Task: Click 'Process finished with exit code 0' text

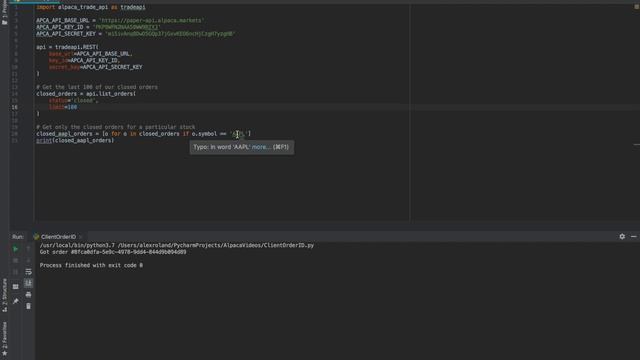Action: [91, 265]
